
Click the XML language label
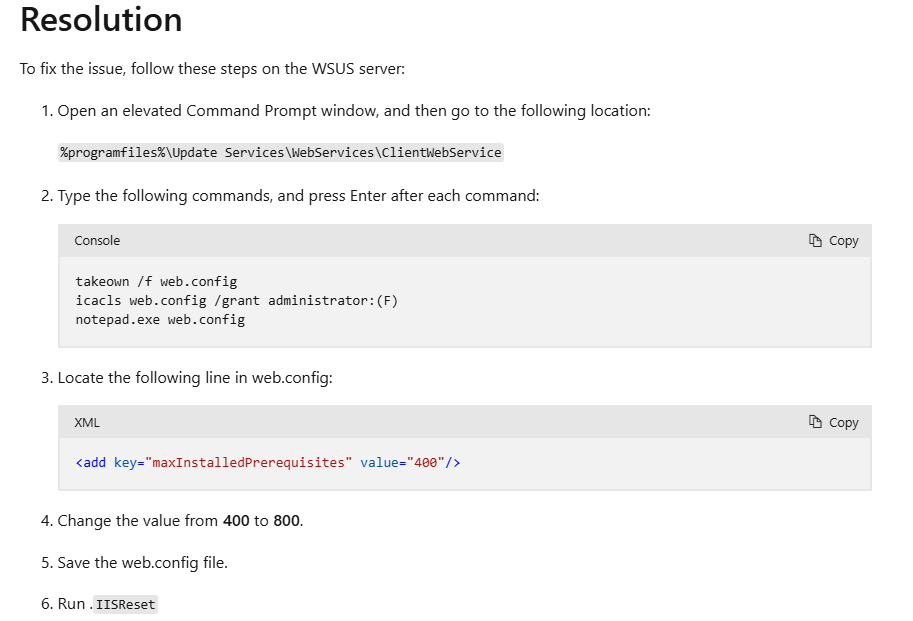(87, 423)
